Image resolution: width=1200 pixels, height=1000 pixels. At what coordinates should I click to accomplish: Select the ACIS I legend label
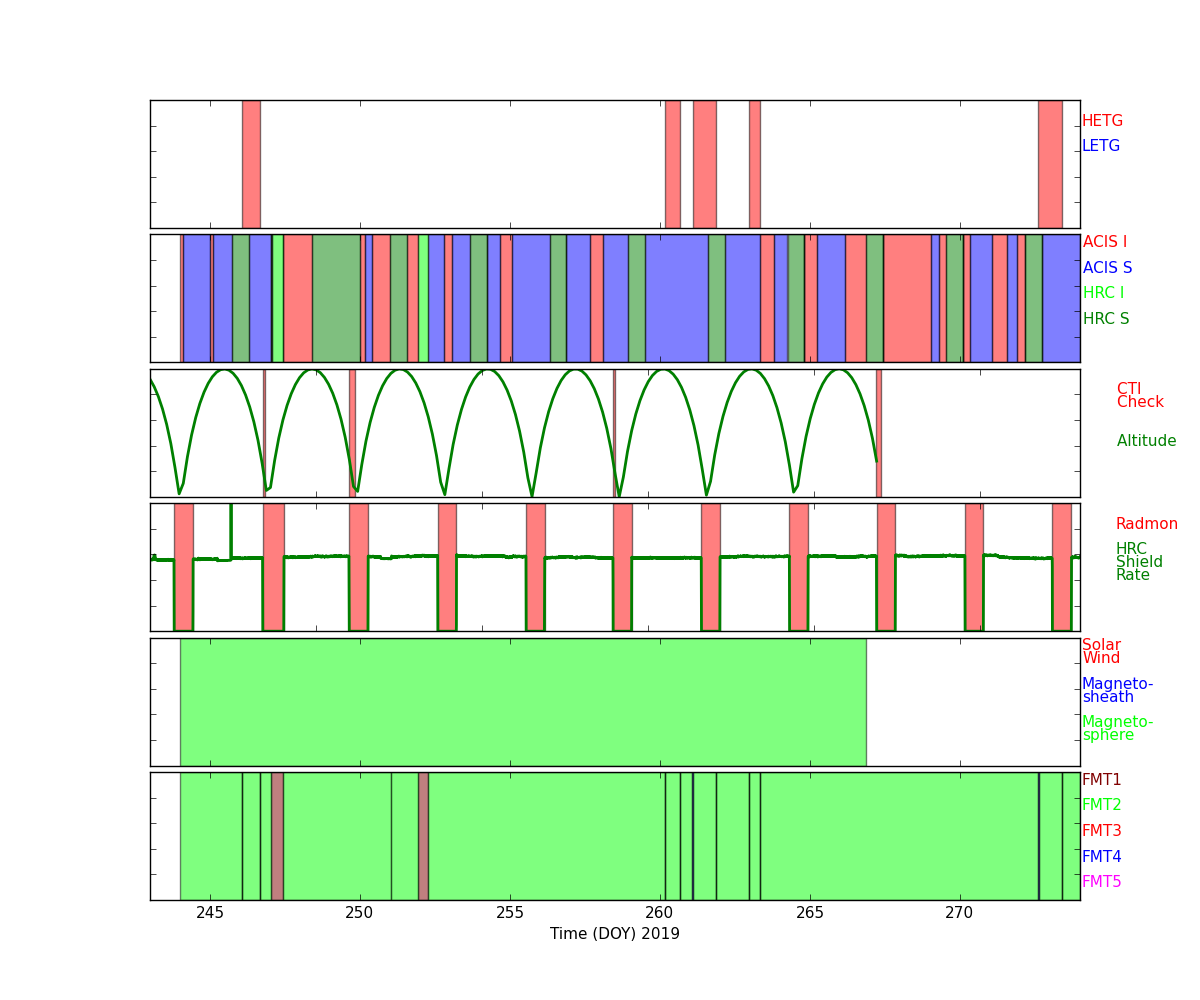[x=1104, y=242]
